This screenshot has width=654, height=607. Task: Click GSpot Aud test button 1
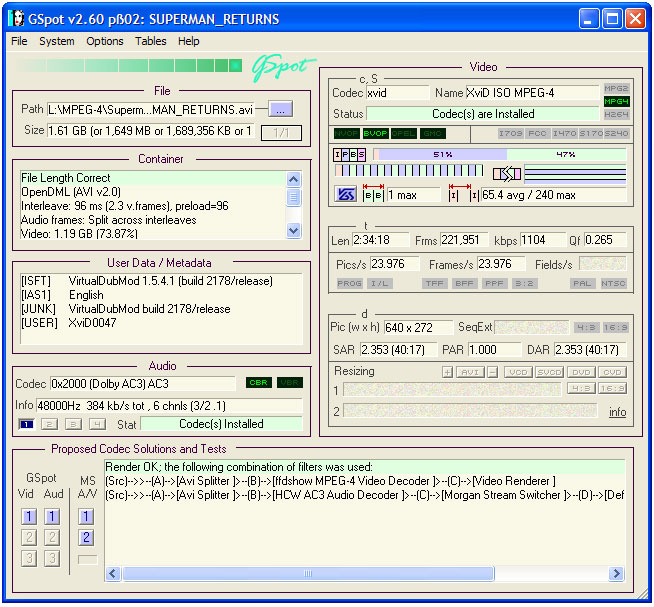[x=52, y=517]
